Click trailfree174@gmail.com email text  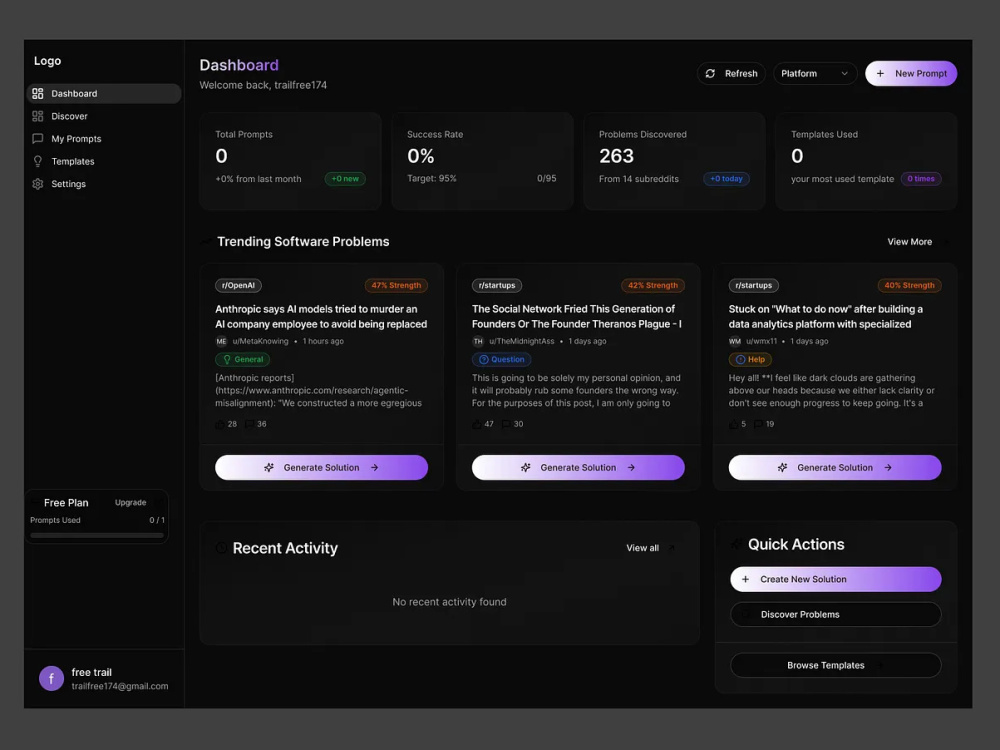tap(120, 686)
